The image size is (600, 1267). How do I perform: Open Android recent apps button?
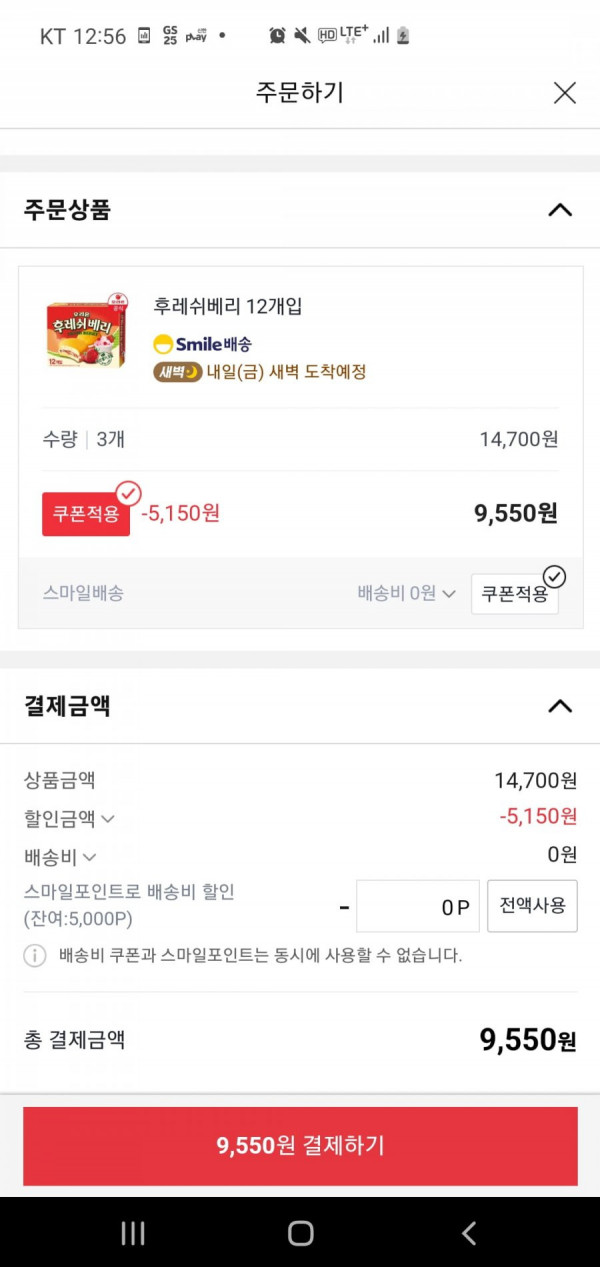133,1233
